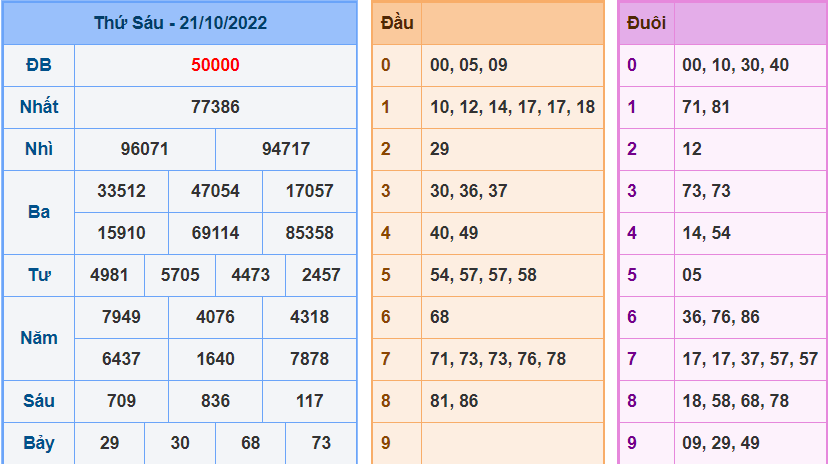
Task: Click third prize number 17057
Action: pos(309,191)
